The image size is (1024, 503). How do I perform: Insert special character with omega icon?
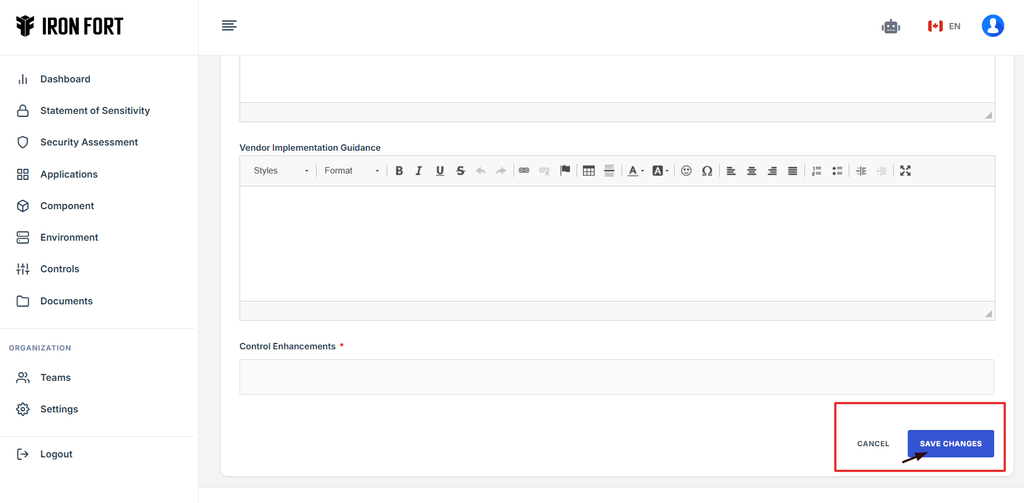pyautogui.click(x=707, y=171)
